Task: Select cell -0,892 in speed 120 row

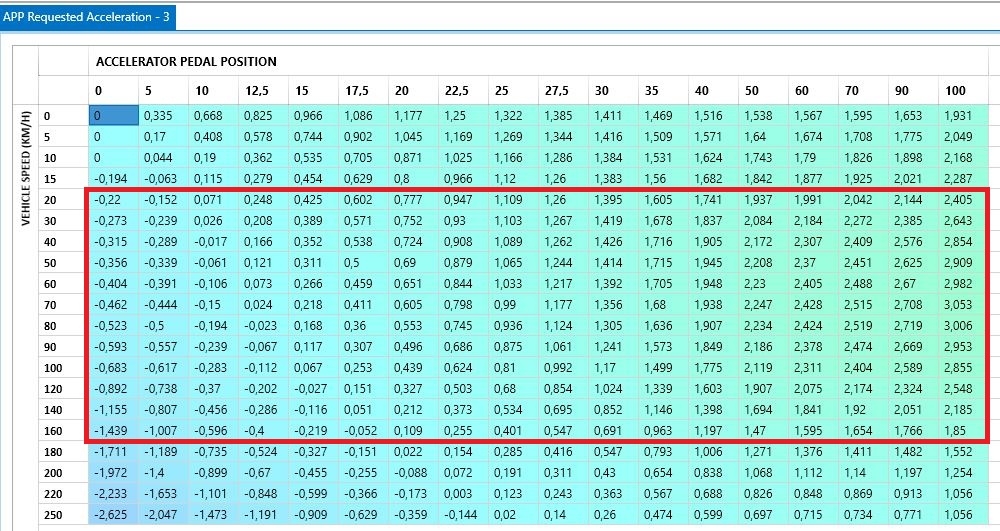Action: [114, 389]
